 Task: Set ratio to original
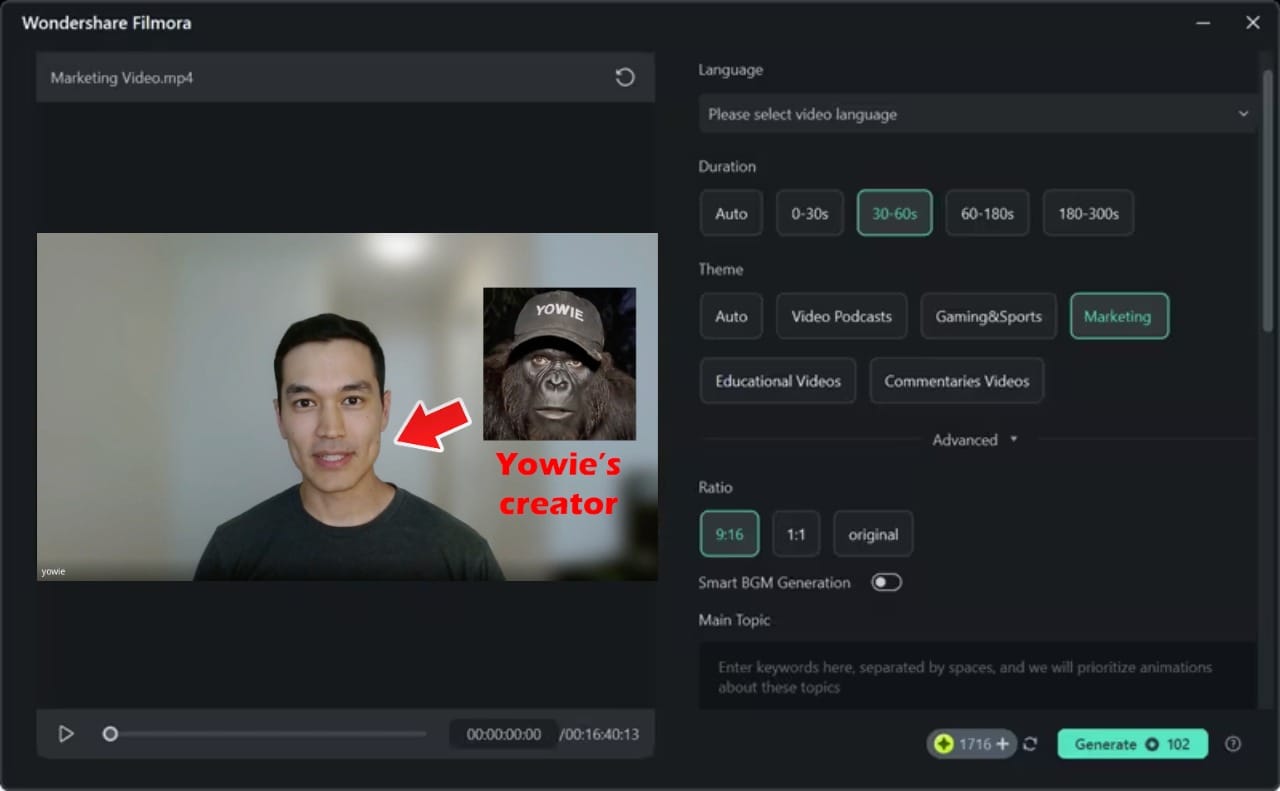point(873,534)
